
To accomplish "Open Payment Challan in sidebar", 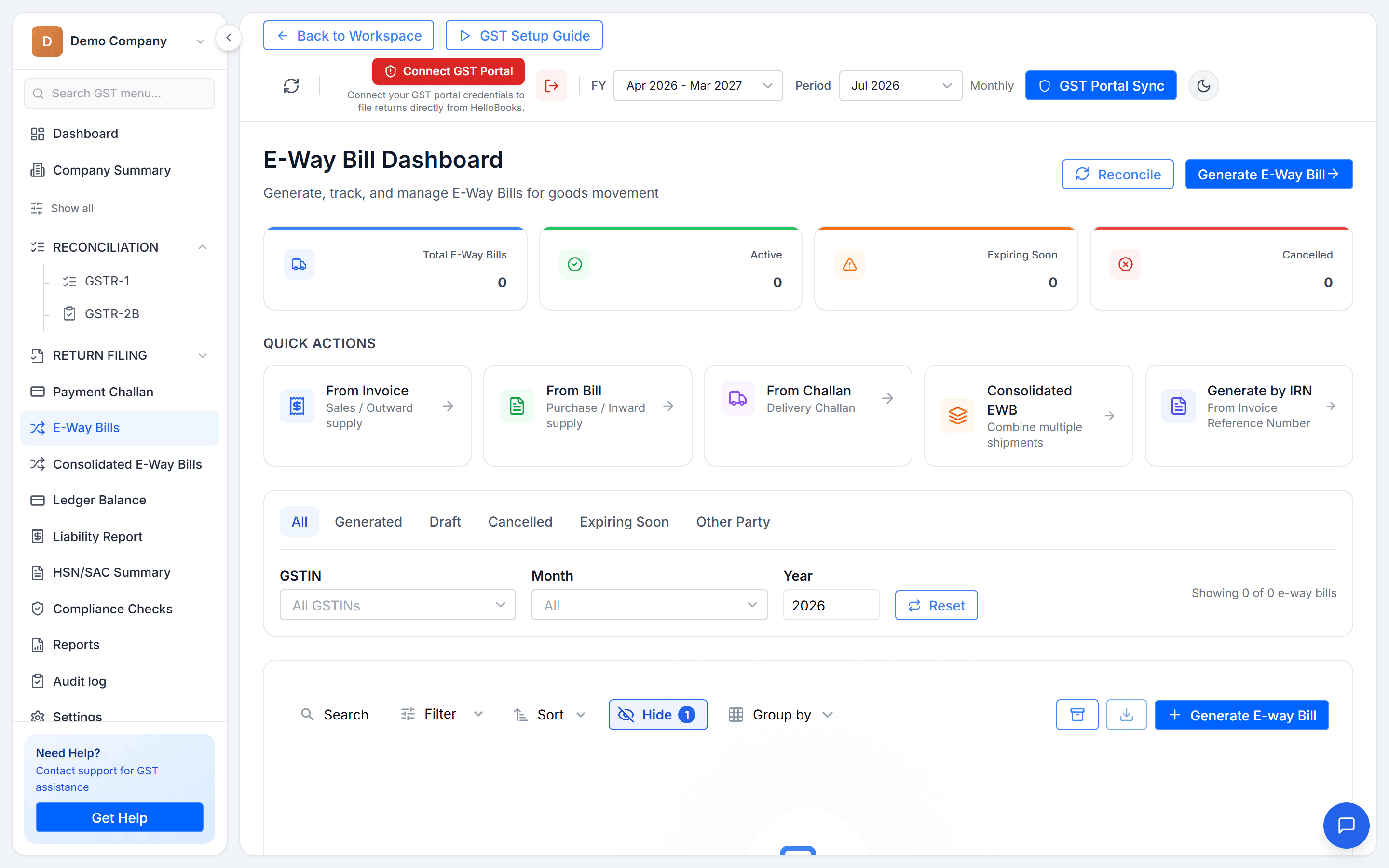I will click(120, 392).
